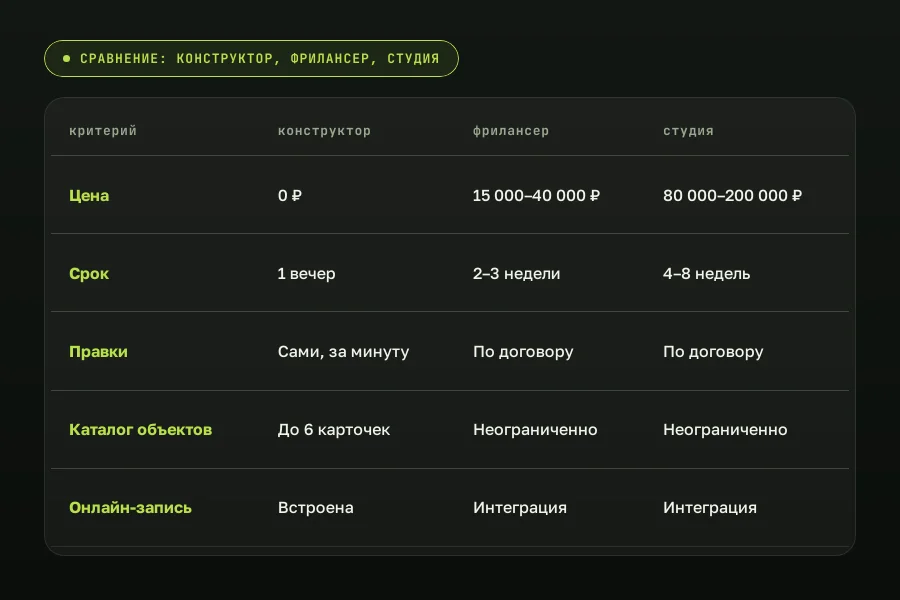Click the 'Каталог объектов' row label

point(141,430)
